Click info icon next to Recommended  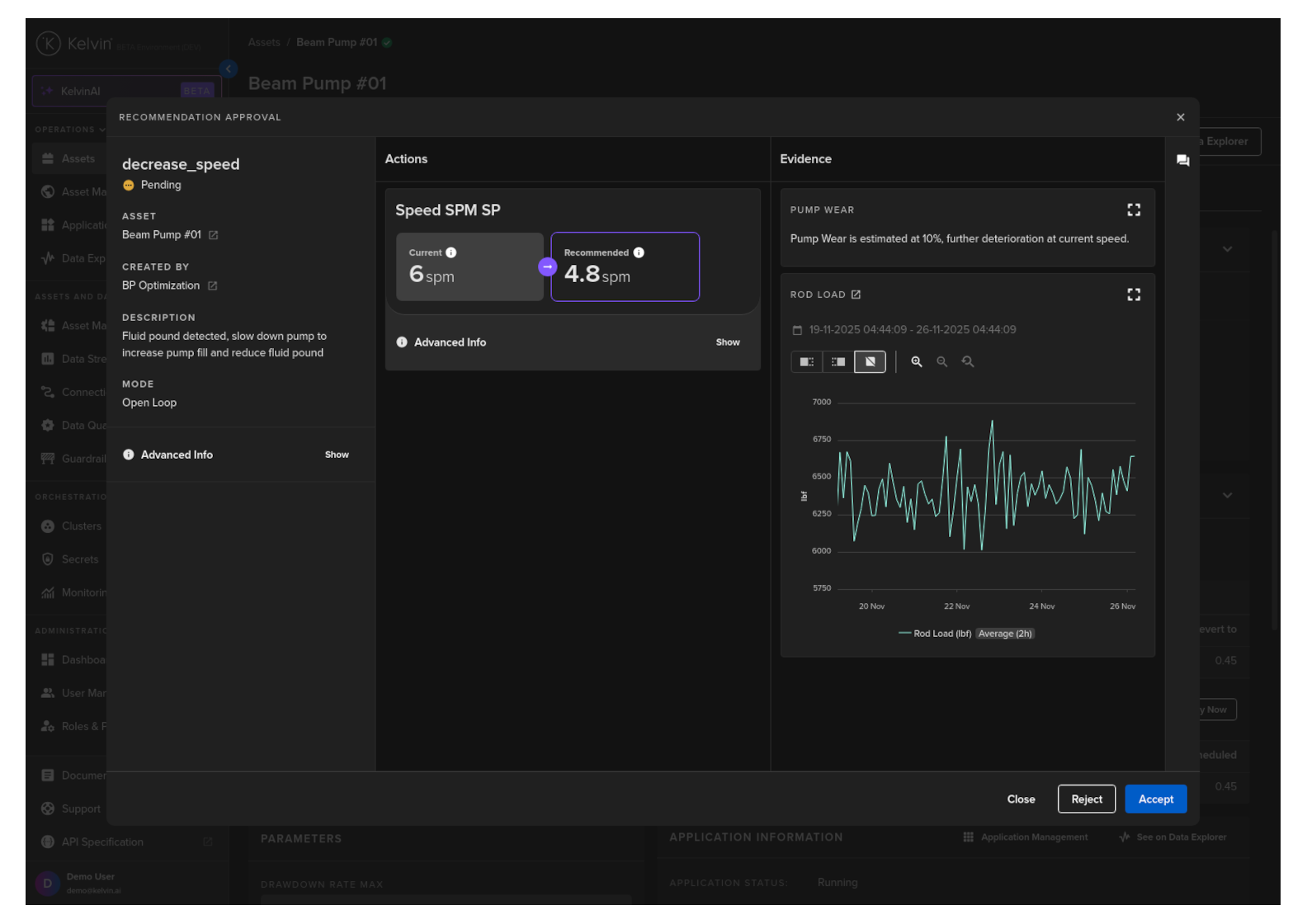639,253
